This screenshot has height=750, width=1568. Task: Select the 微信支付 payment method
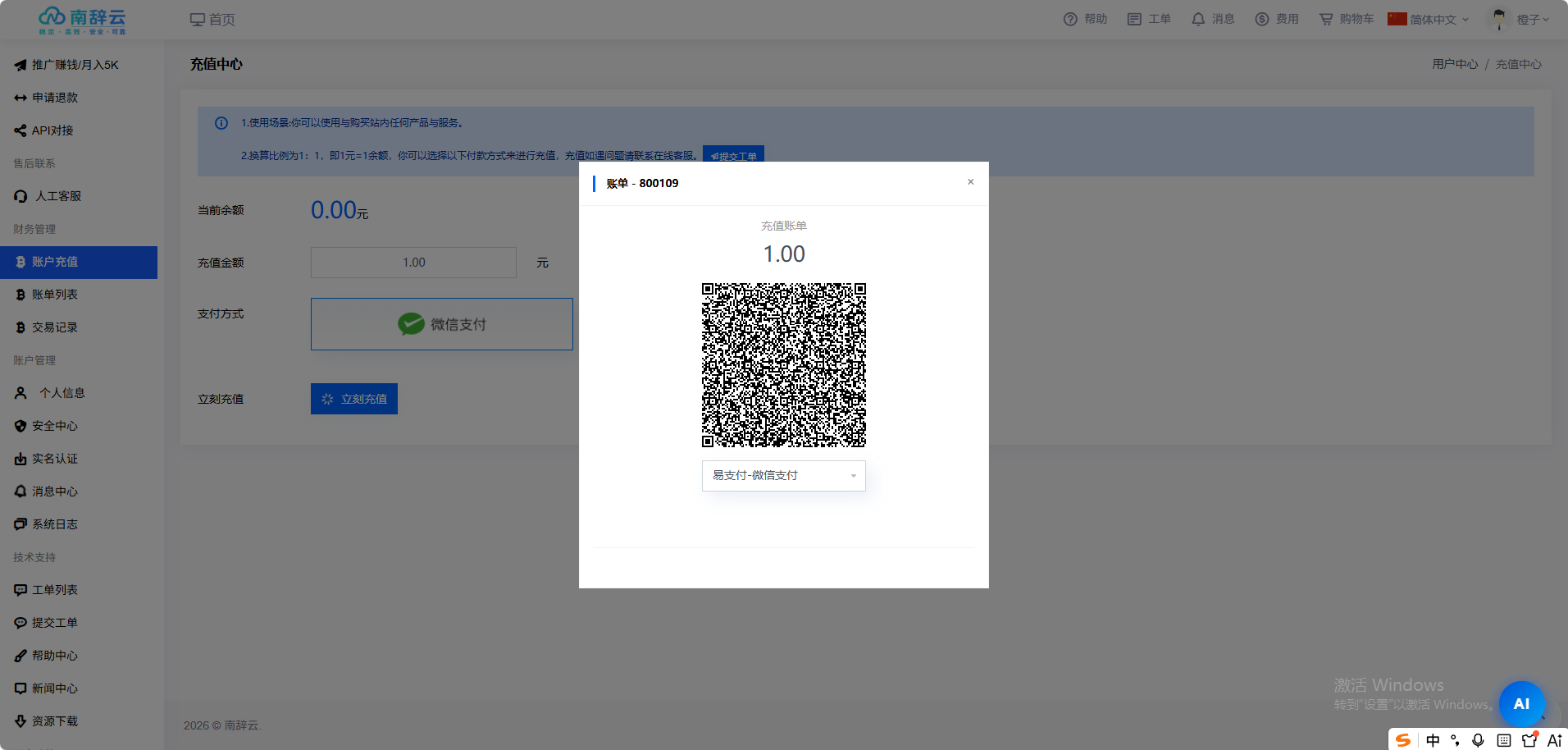442,324
